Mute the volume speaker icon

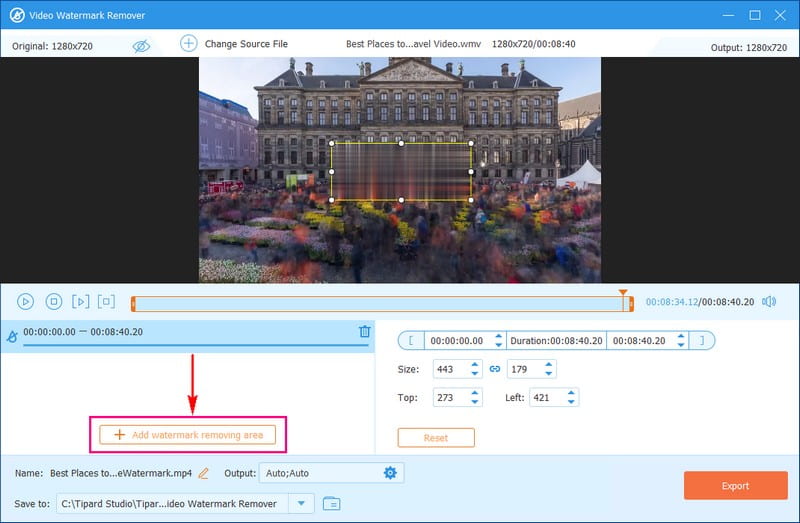(x=769, y=301)
